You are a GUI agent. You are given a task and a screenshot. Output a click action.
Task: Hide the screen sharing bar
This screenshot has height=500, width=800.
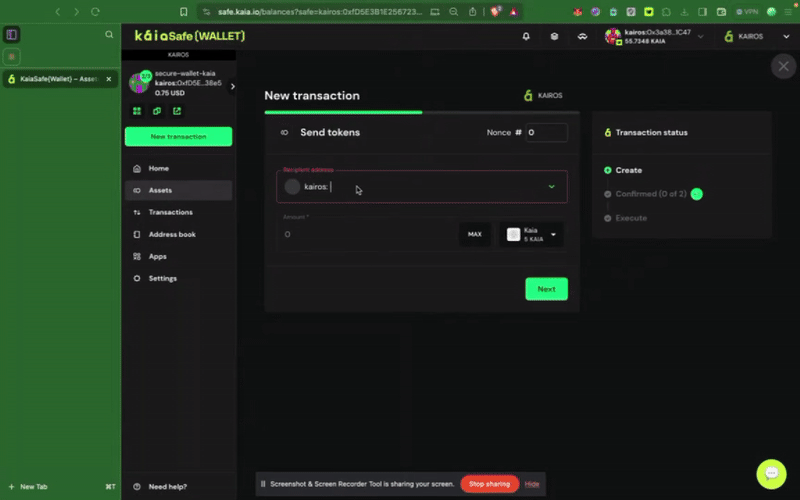532,484
